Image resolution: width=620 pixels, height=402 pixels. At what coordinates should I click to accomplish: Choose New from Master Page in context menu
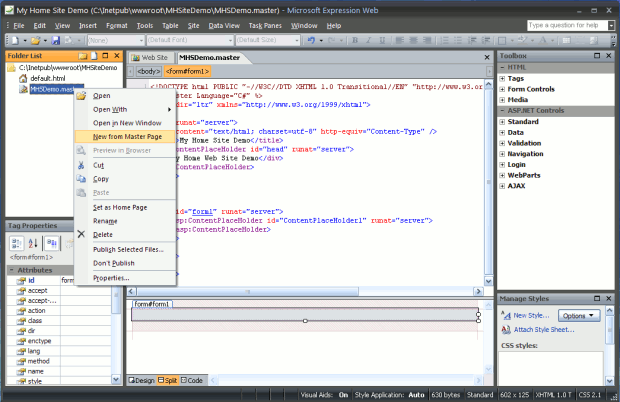[125, 137]
